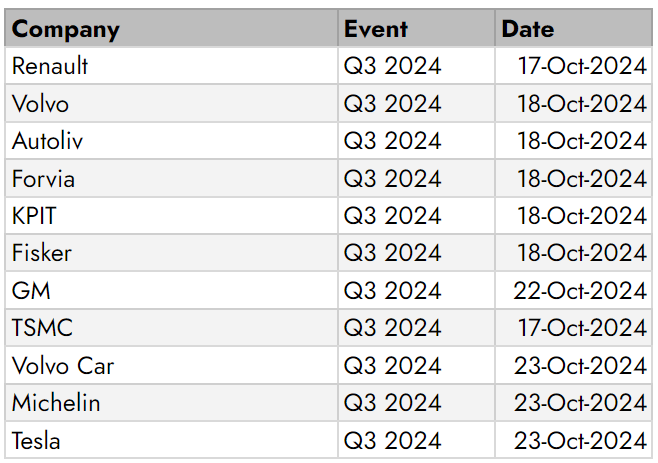Select the Michelin company cell
The height and width of the screenshot is (463, 658).
[171, 403]
